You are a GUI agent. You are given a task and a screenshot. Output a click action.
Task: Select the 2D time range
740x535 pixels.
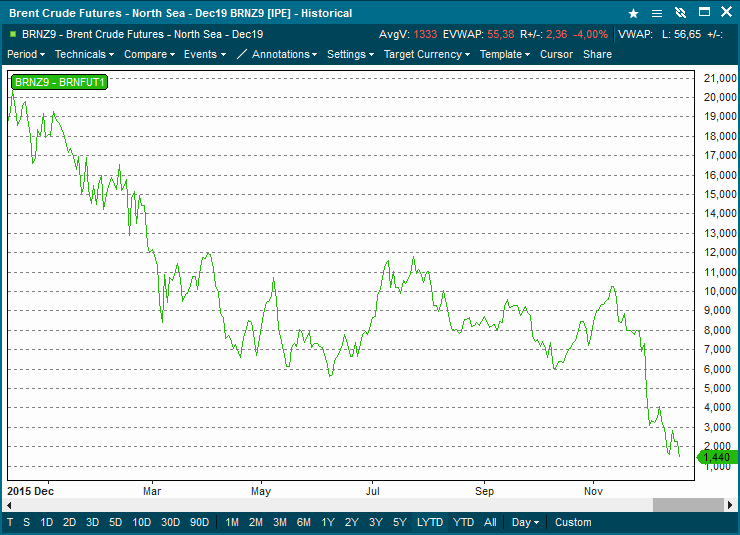click(x=69, y=522)
